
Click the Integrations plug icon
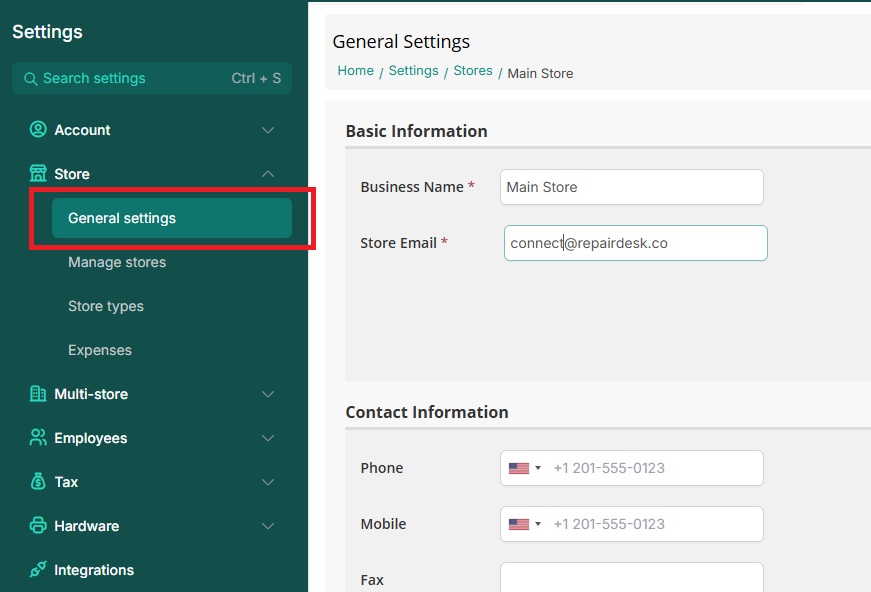point(38,570)
